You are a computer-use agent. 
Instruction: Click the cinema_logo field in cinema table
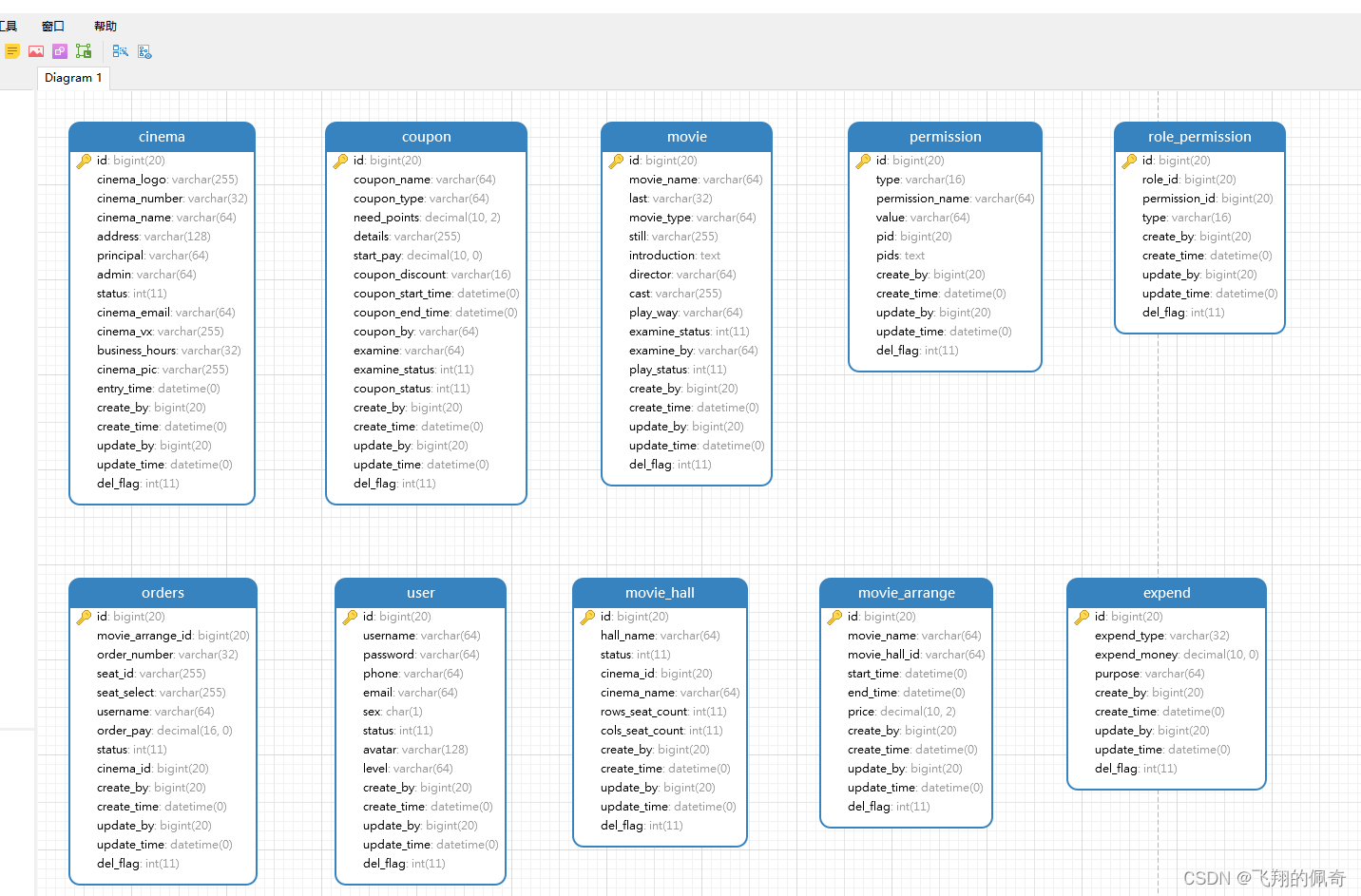167,180
